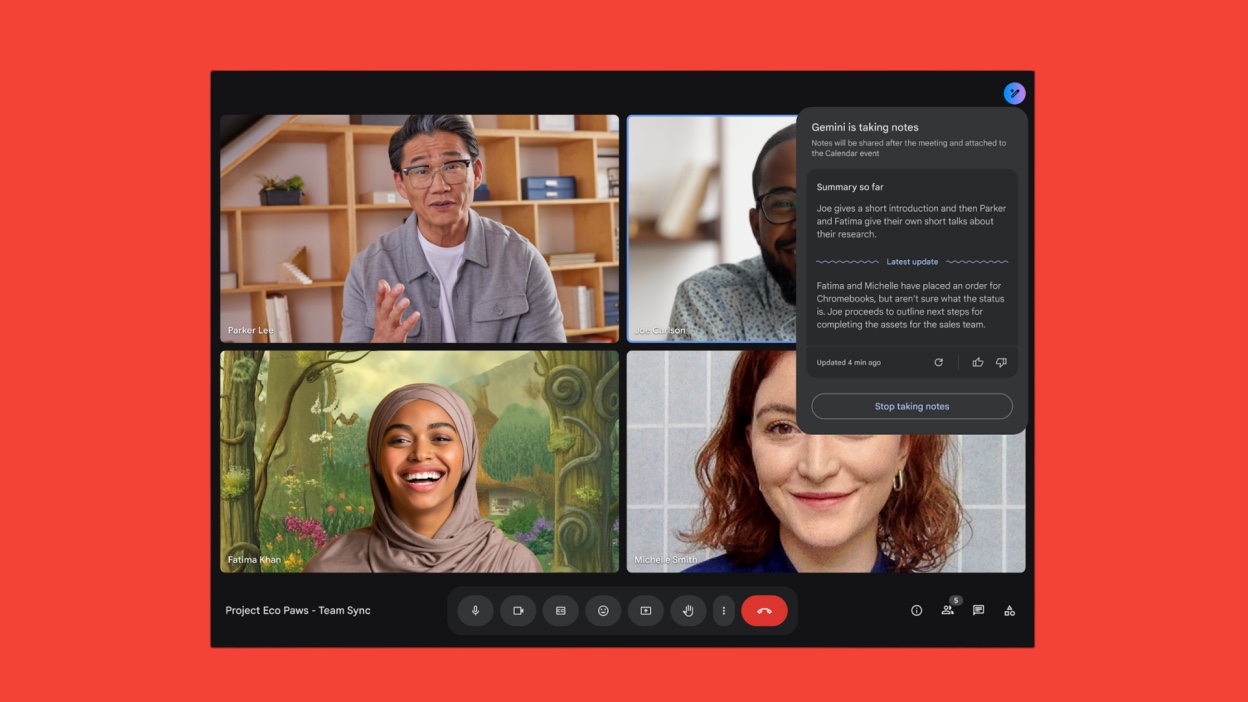Give the summary a thumbs up
Image resolution: width=1248 pixels, height=702 pixels.
pyautogui.click(x=978, y=363)
